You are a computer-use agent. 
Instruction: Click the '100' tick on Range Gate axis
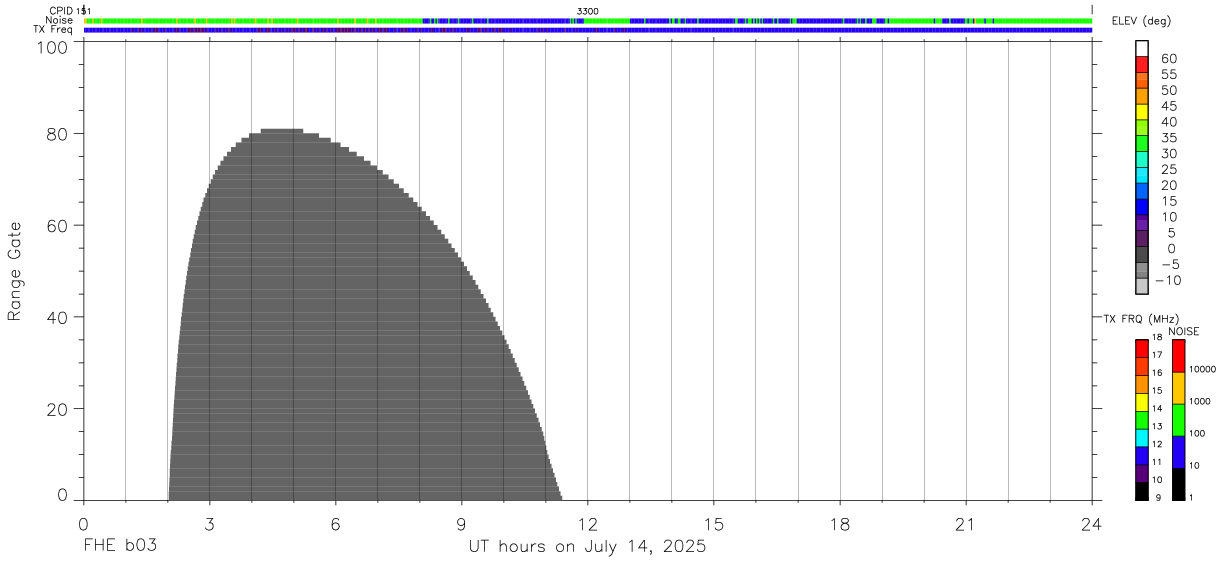click(x=54, y=47)
